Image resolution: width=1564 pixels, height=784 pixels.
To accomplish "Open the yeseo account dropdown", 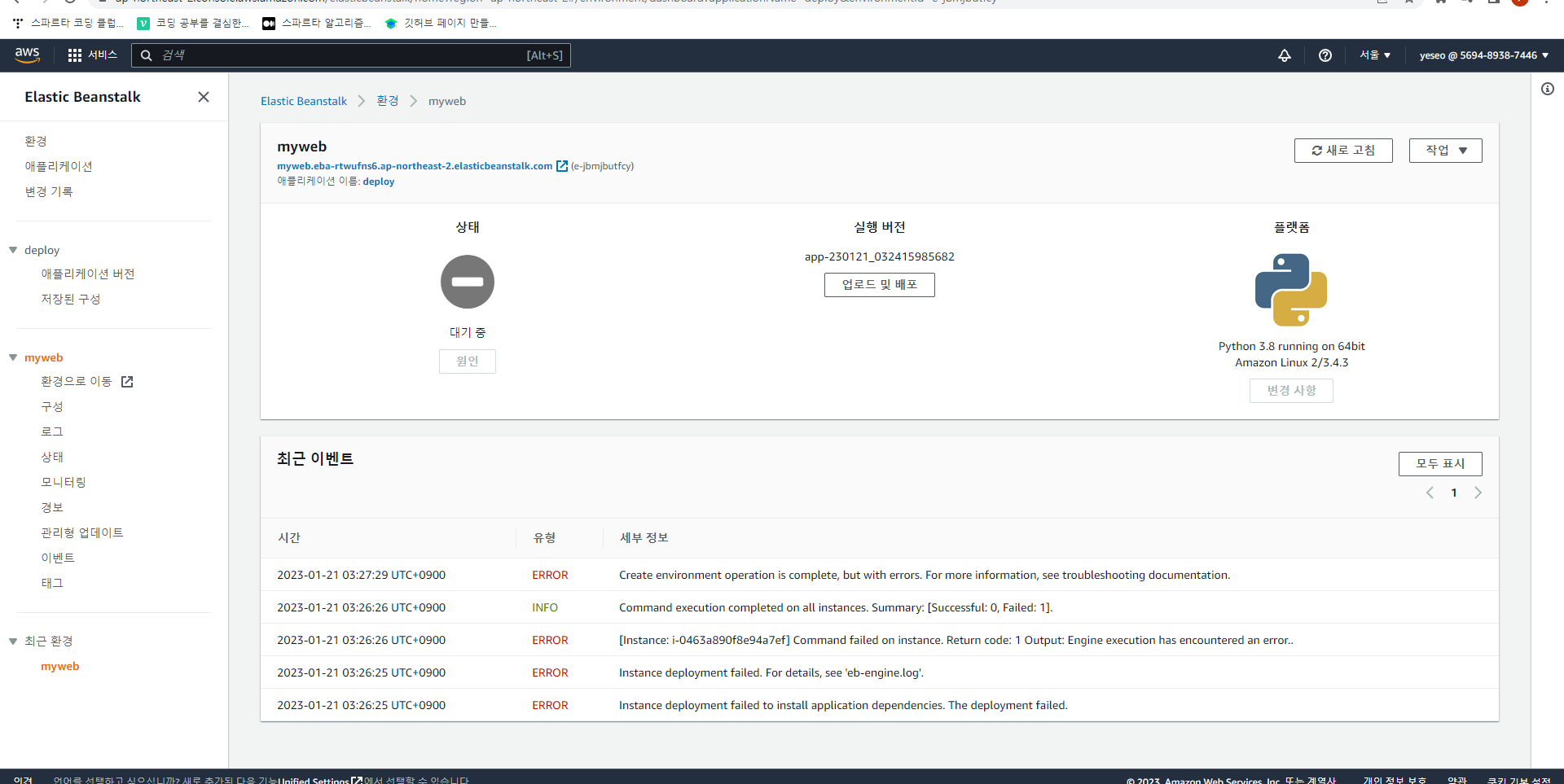I will (1484, 55).
